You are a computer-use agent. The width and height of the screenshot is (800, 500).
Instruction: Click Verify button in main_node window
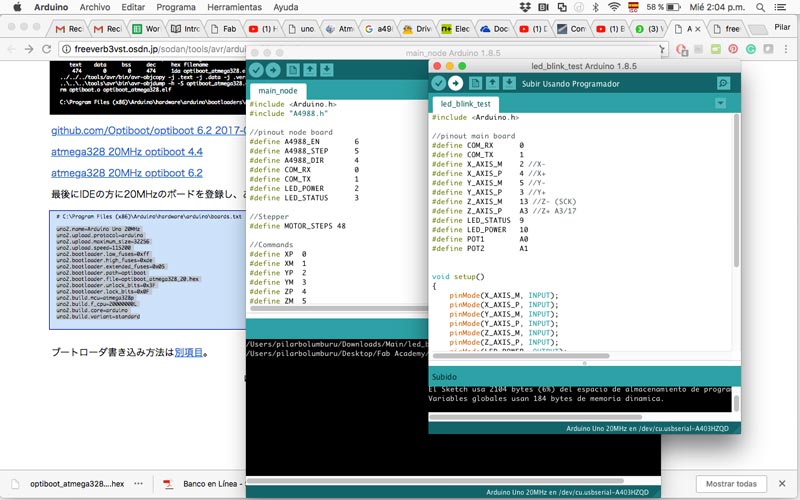tap(256, 70)
